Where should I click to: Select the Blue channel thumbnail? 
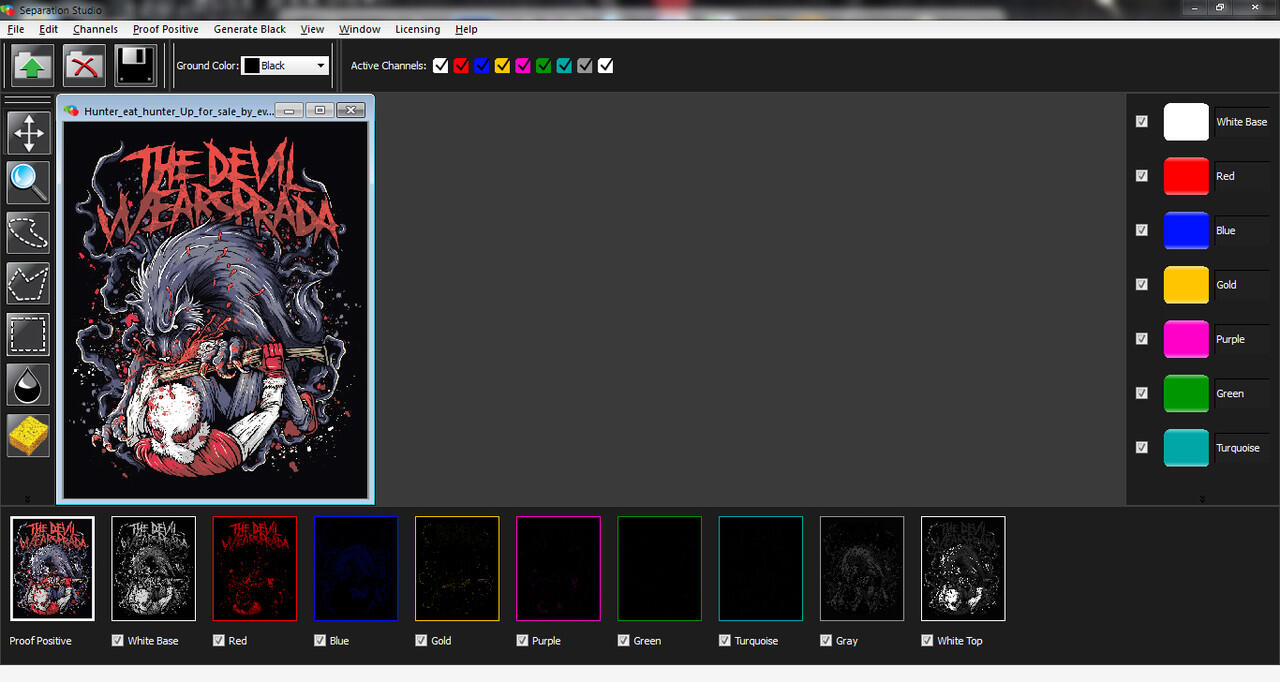click(x=355, y=568)
